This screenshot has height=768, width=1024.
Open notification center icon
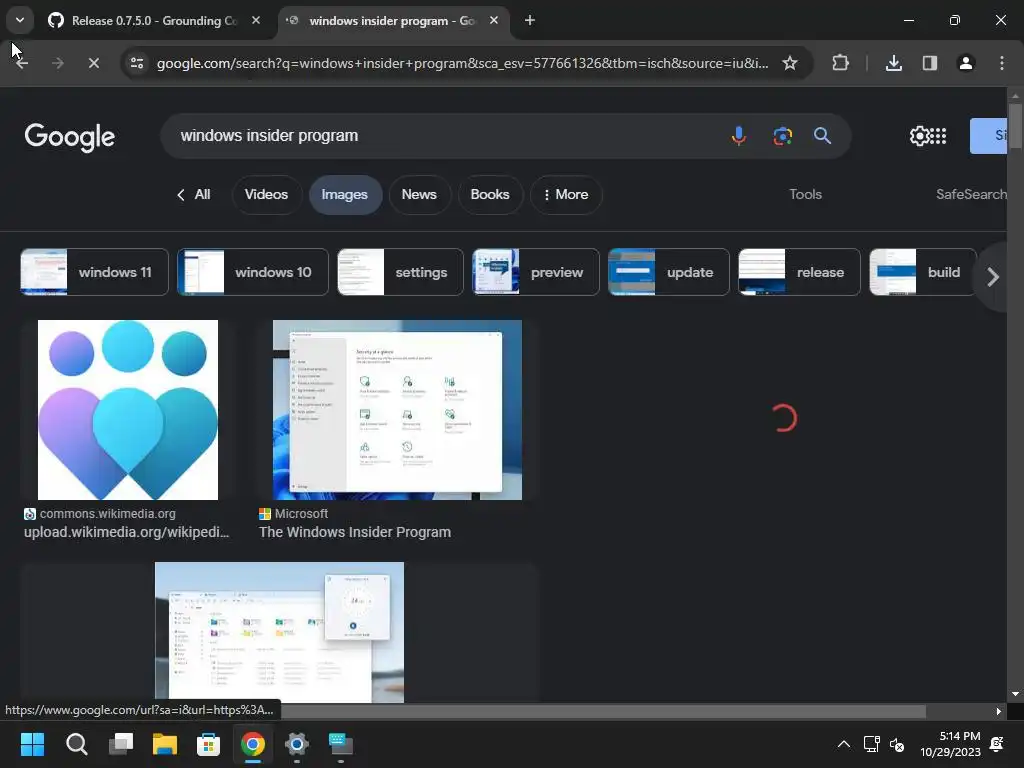point(997,744)
